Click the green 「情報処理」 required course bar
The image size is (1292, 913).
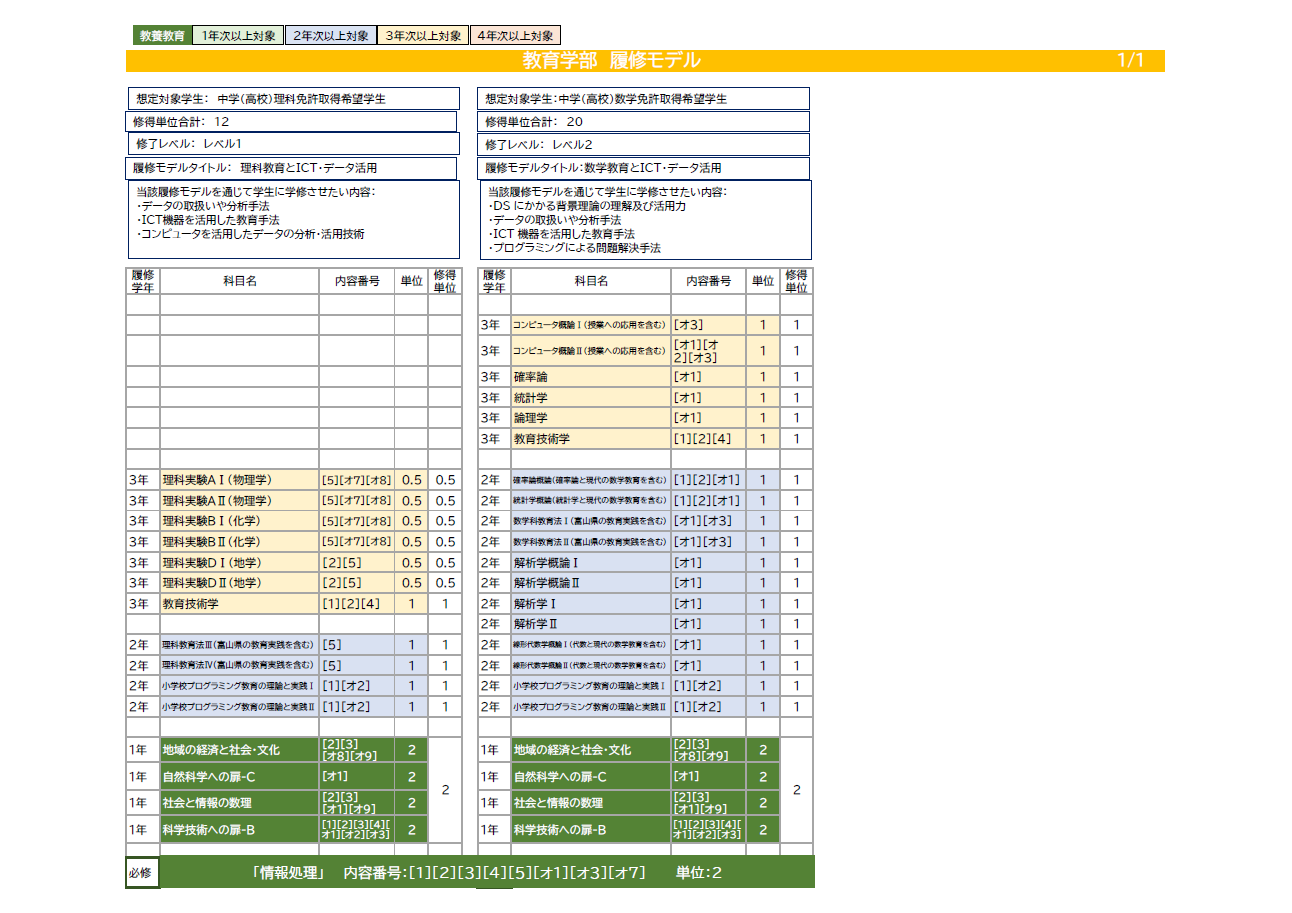(487, 873)
